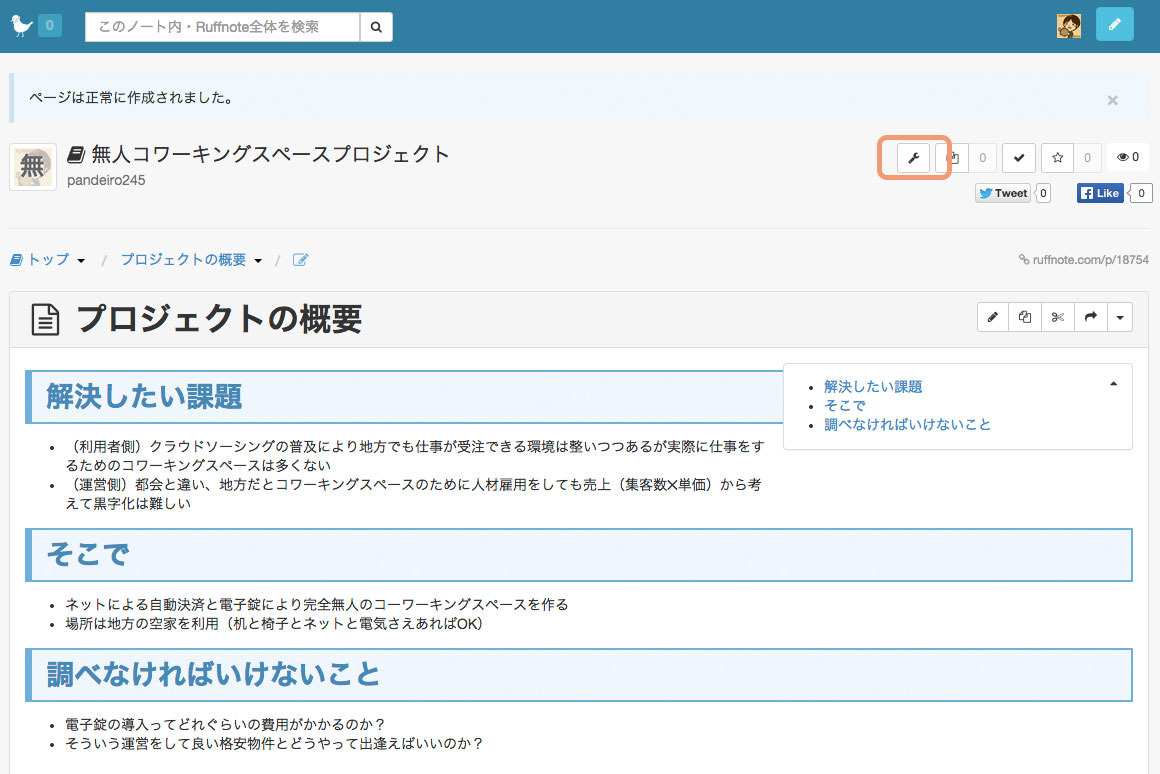Viewport: 1160px width, 774px height.
Task: Click the Facebook Like button
Action: 1100,193
